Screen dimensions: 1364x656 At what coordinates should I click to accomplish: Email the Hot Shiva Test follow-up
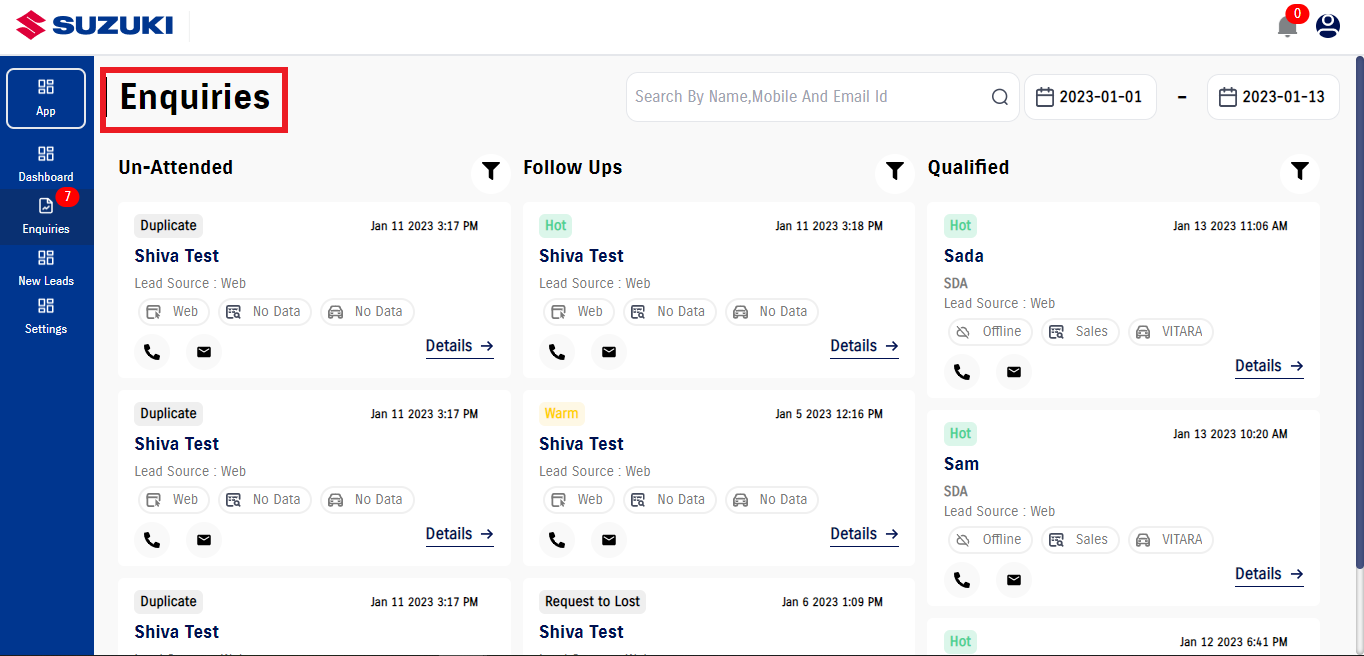[609, 352]
